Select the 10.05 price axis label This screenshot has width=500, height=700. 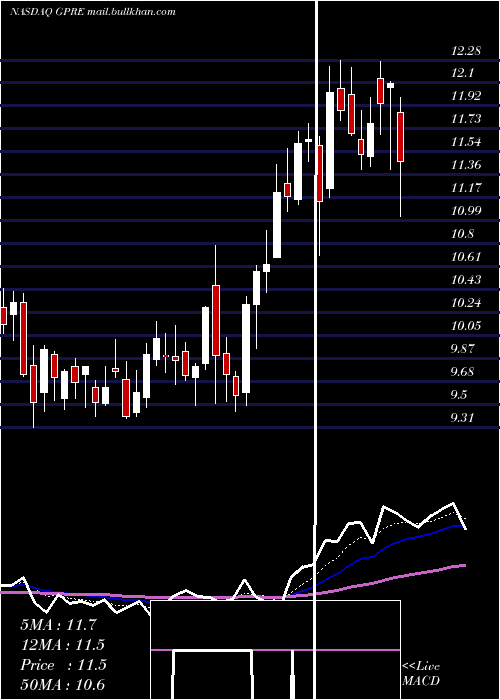[466, 326]
